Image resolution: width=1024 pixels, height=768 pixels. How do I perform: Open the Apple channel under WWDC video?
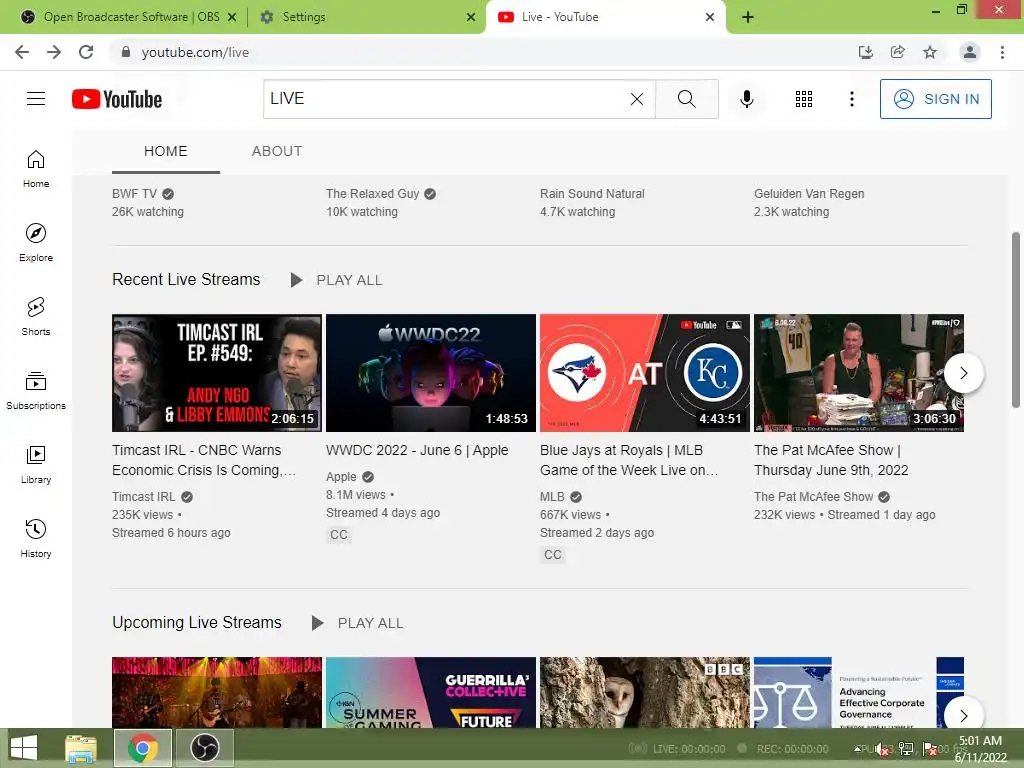[342, 477]
